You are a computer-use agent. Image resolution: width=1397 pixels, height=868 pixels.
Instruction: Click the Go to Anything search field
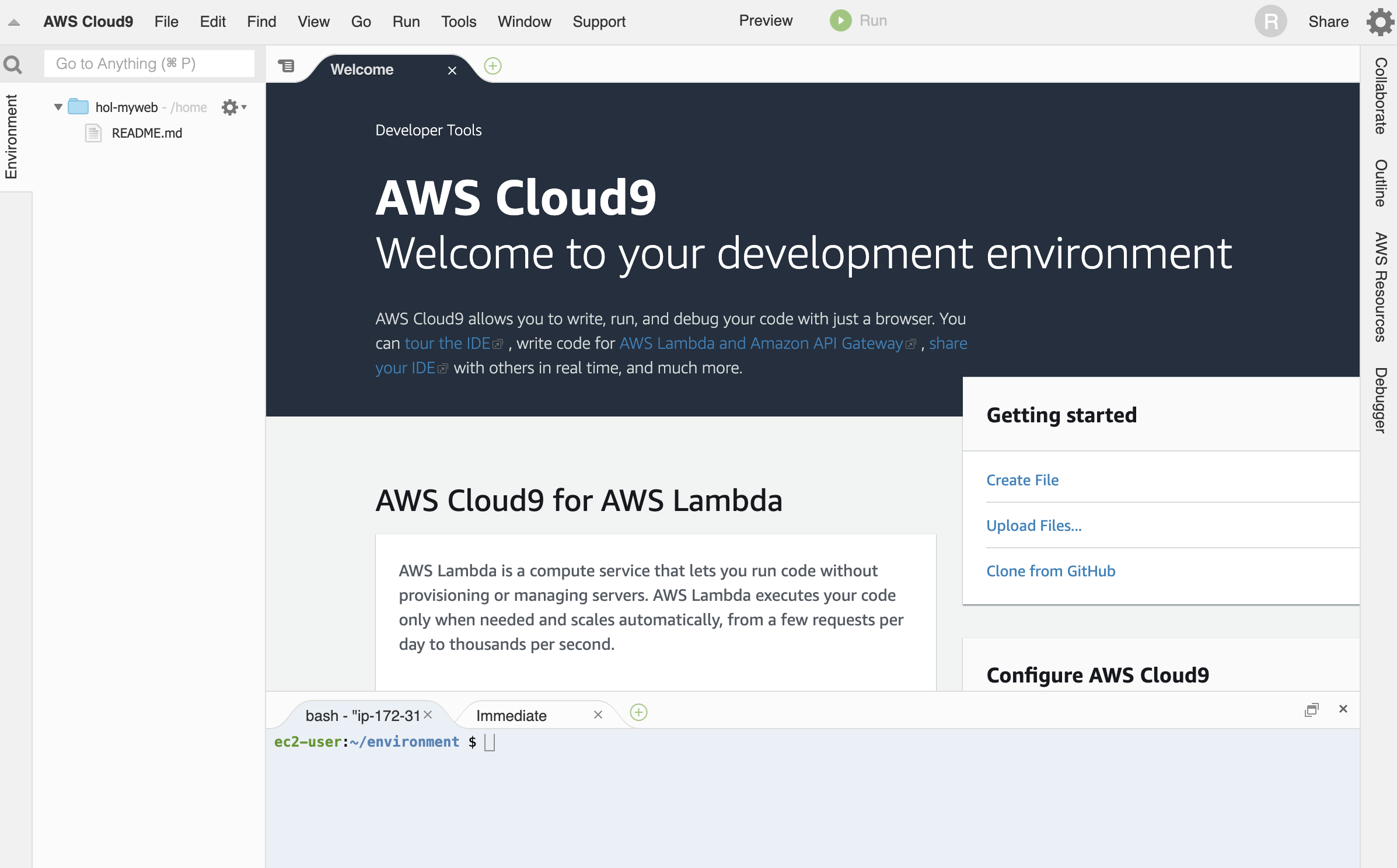(149, 64)
